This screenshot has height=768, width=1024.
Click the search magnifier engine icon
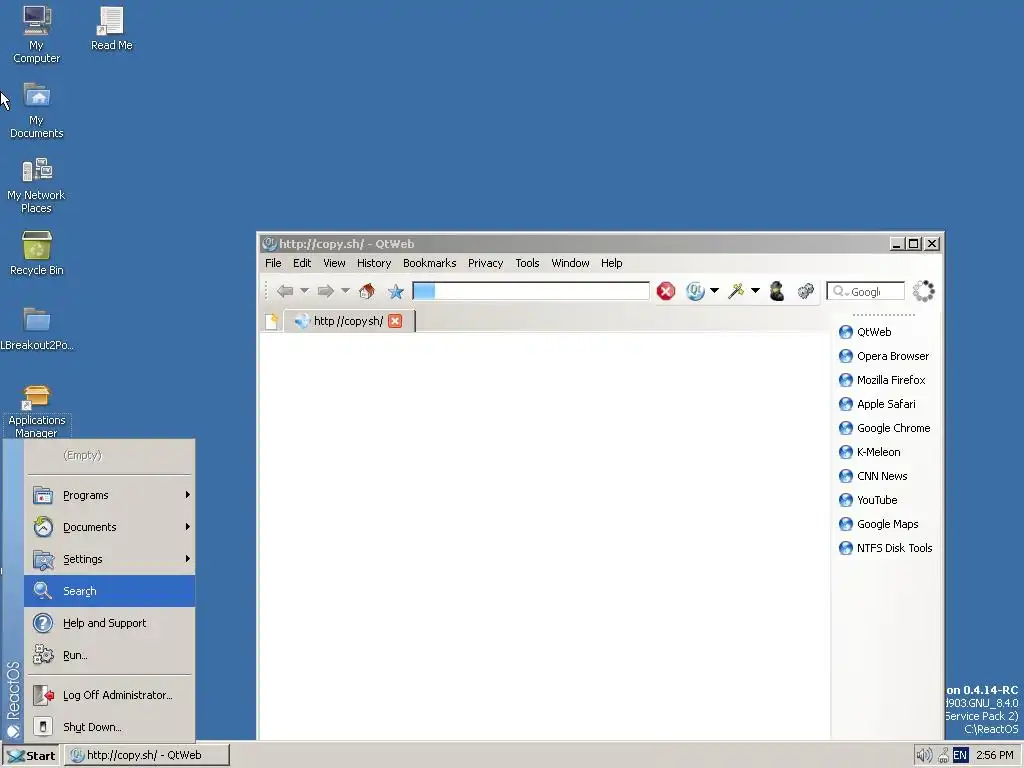[840, 291]
